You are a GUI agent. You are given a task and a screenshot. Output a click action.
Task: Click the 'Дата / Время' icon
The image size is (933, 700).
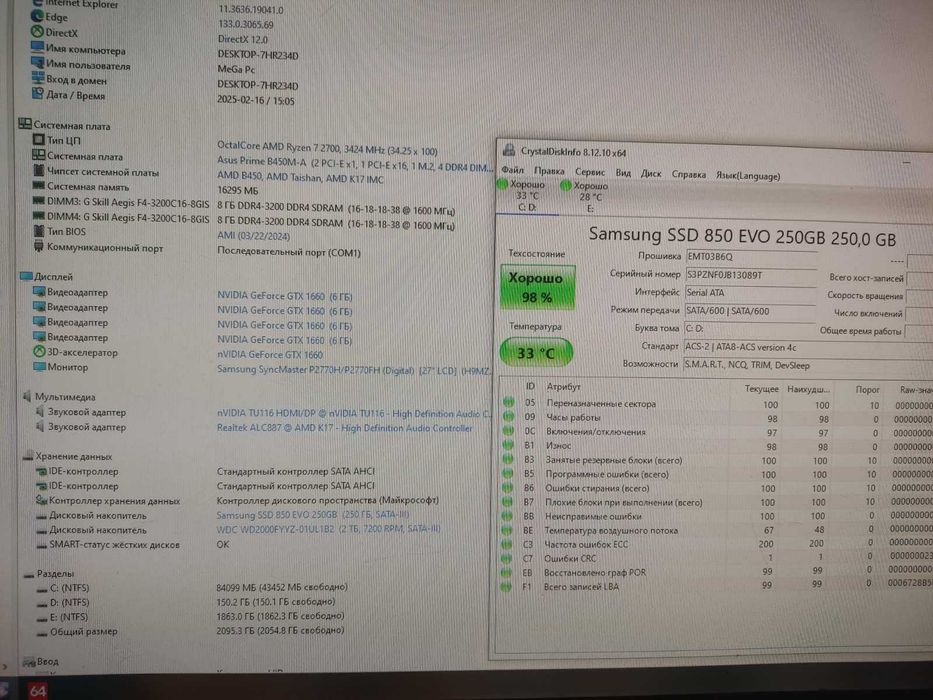(38, 93)
